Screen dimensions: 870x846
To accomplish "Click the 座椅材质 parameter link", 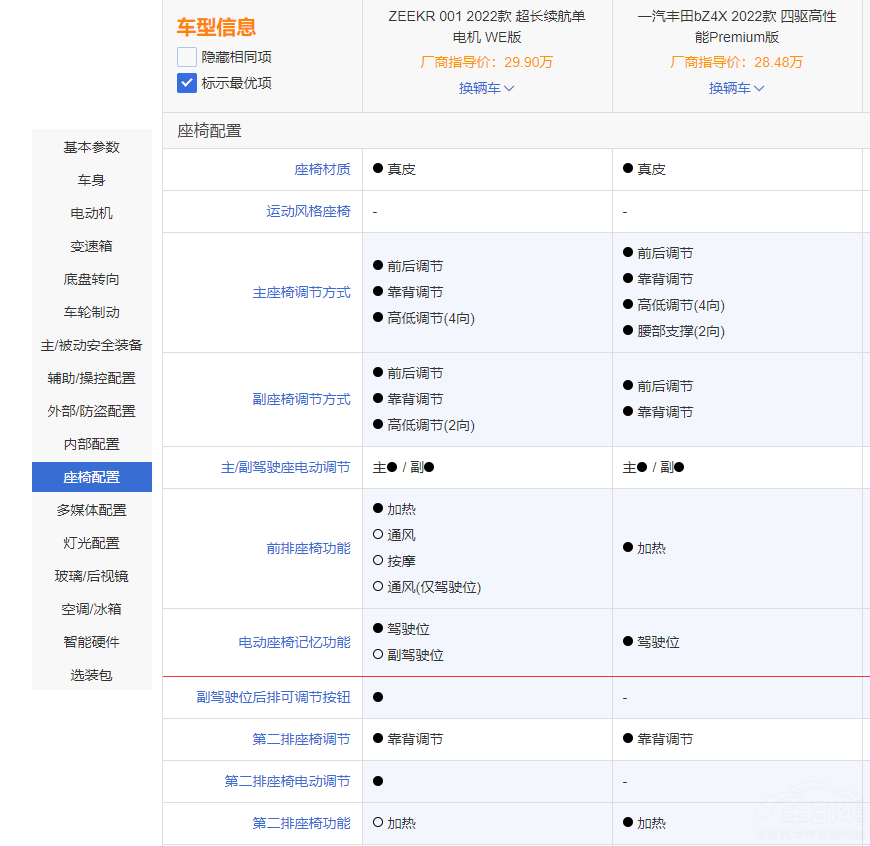I will point(322,169).
